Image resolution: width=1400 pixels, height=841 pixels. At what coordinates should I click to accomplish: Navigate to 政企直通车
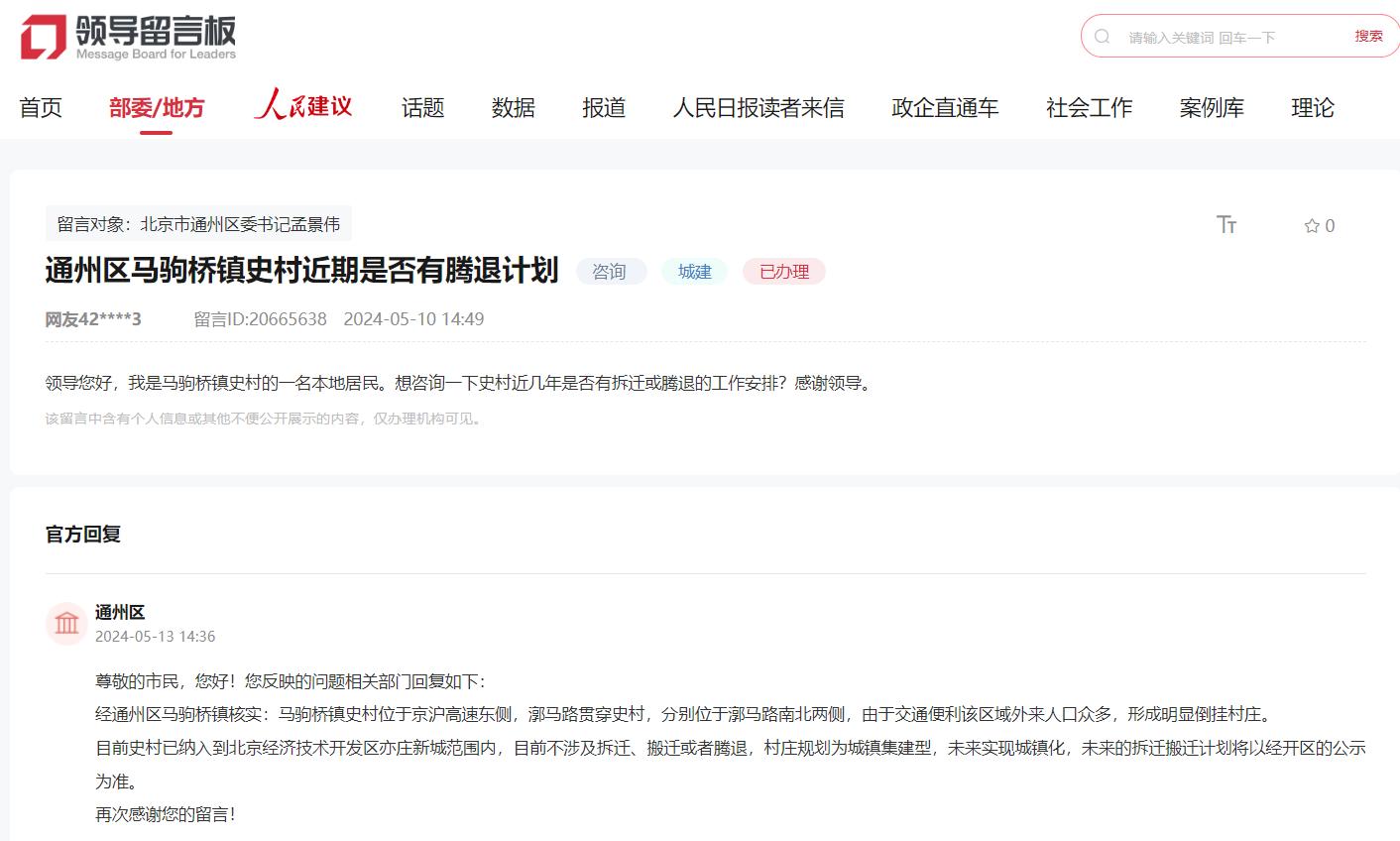pyautogui.click(x=945, y=107)
